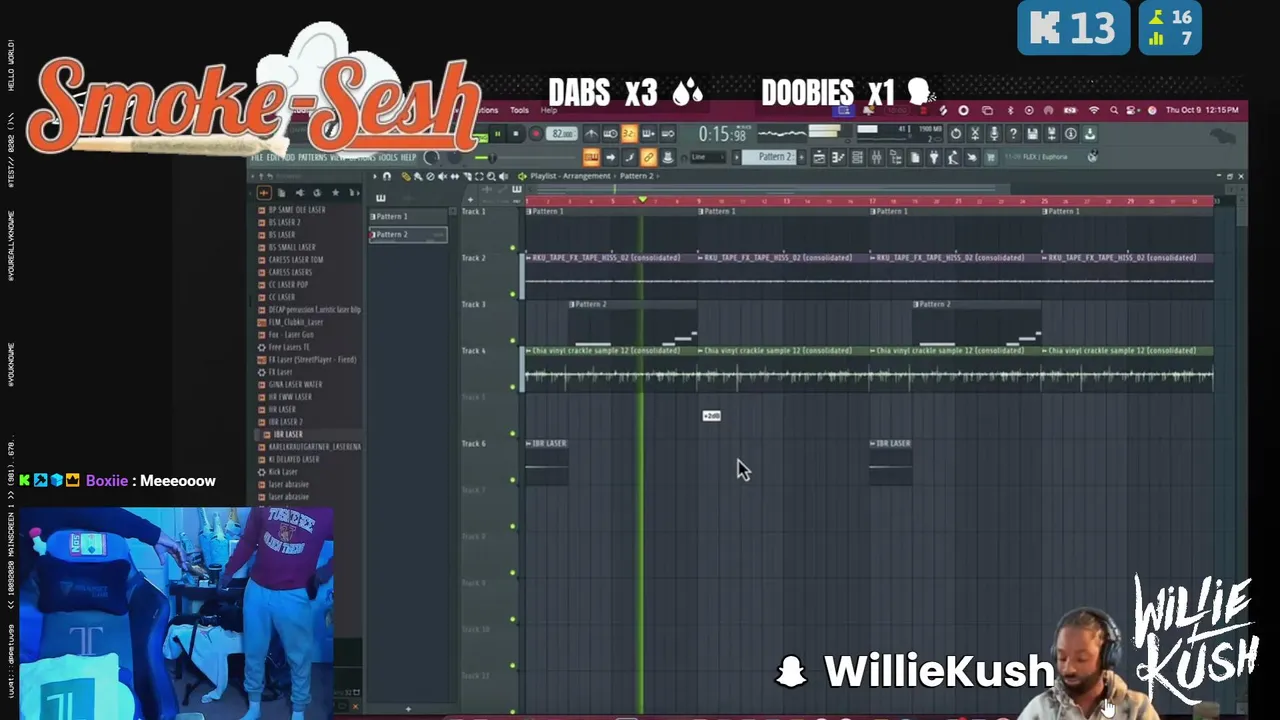Click the plus button beside Pattern 2 selector
The image size is (1280, 720).
click(803, 157)
